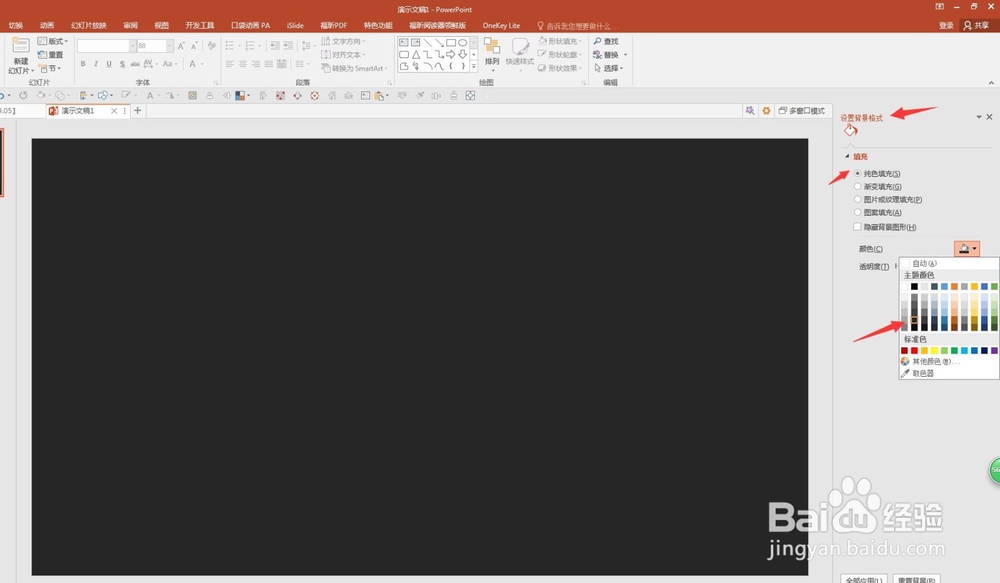
Task: Click the Text Direction (文字方向) button
Action: point(343,41)
